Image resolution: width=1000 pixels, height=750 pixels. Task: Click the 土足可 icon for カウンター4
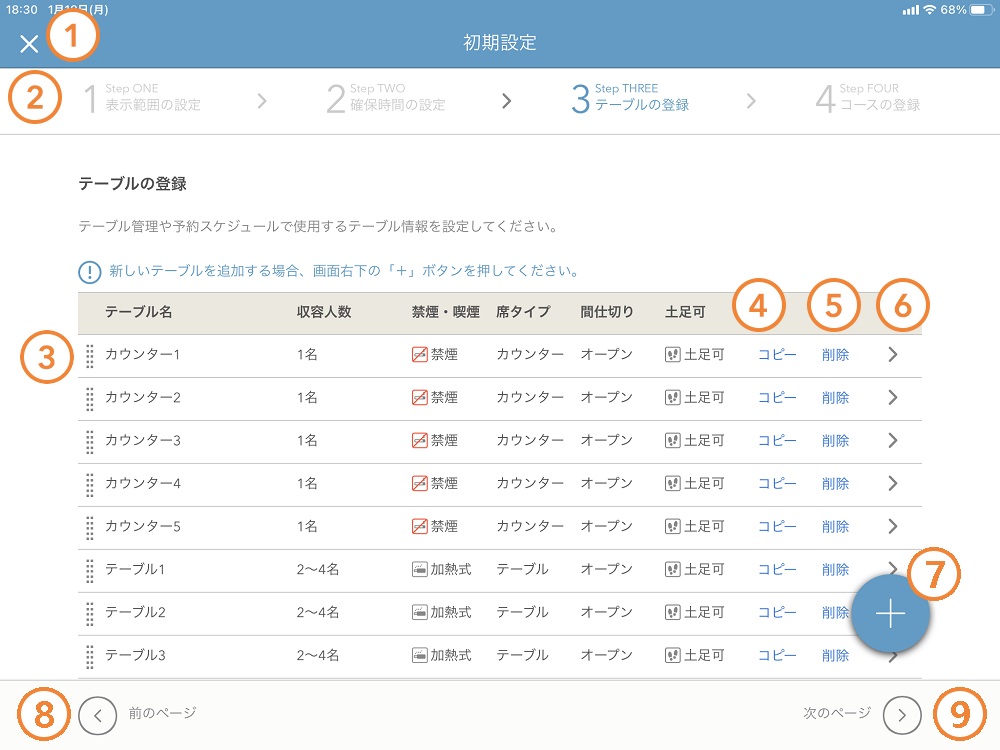click(x=671, y=483)
